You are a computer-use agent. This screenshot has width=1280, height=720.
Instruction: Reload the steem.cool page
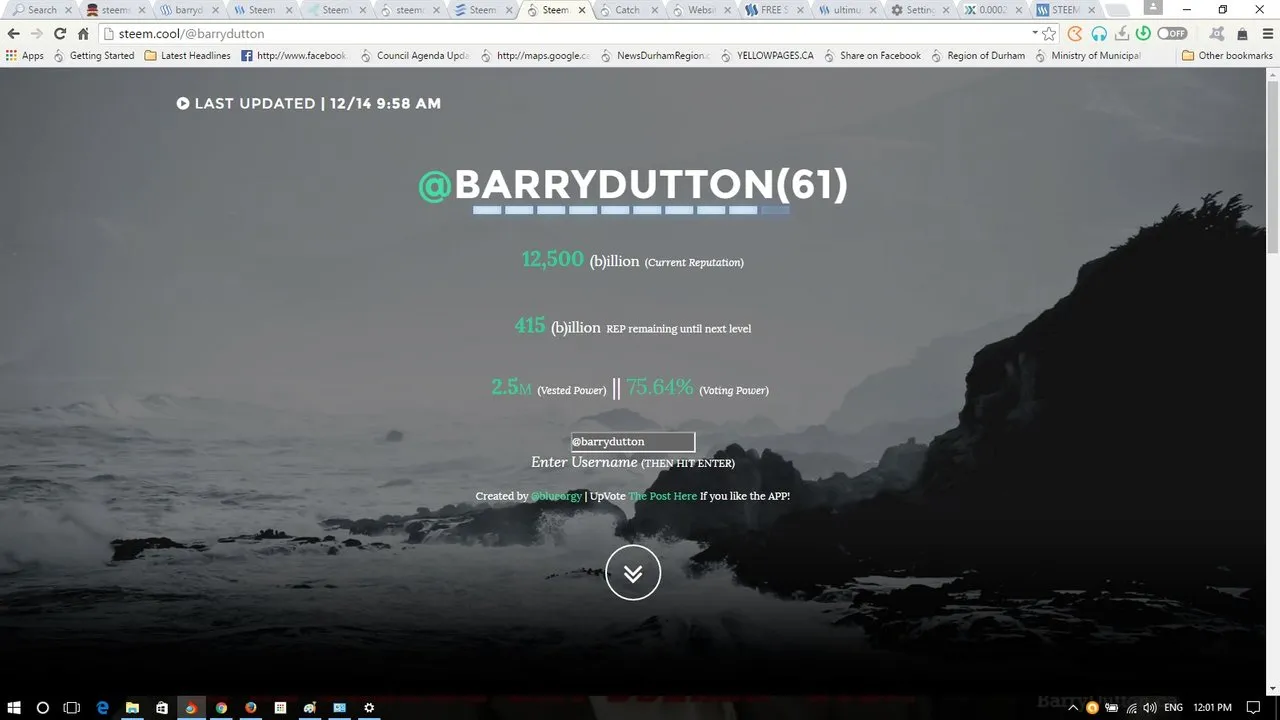tap(60, 33)
